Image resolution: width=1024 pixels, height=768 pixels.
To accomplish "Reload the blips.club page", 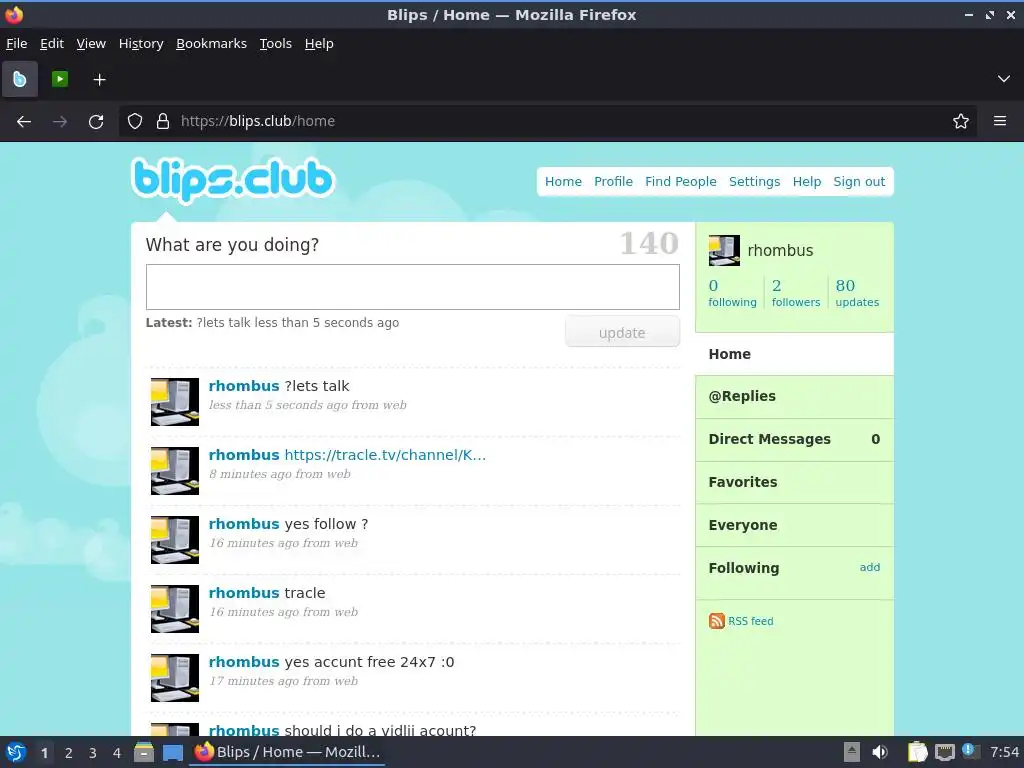I will pos(96,121).
